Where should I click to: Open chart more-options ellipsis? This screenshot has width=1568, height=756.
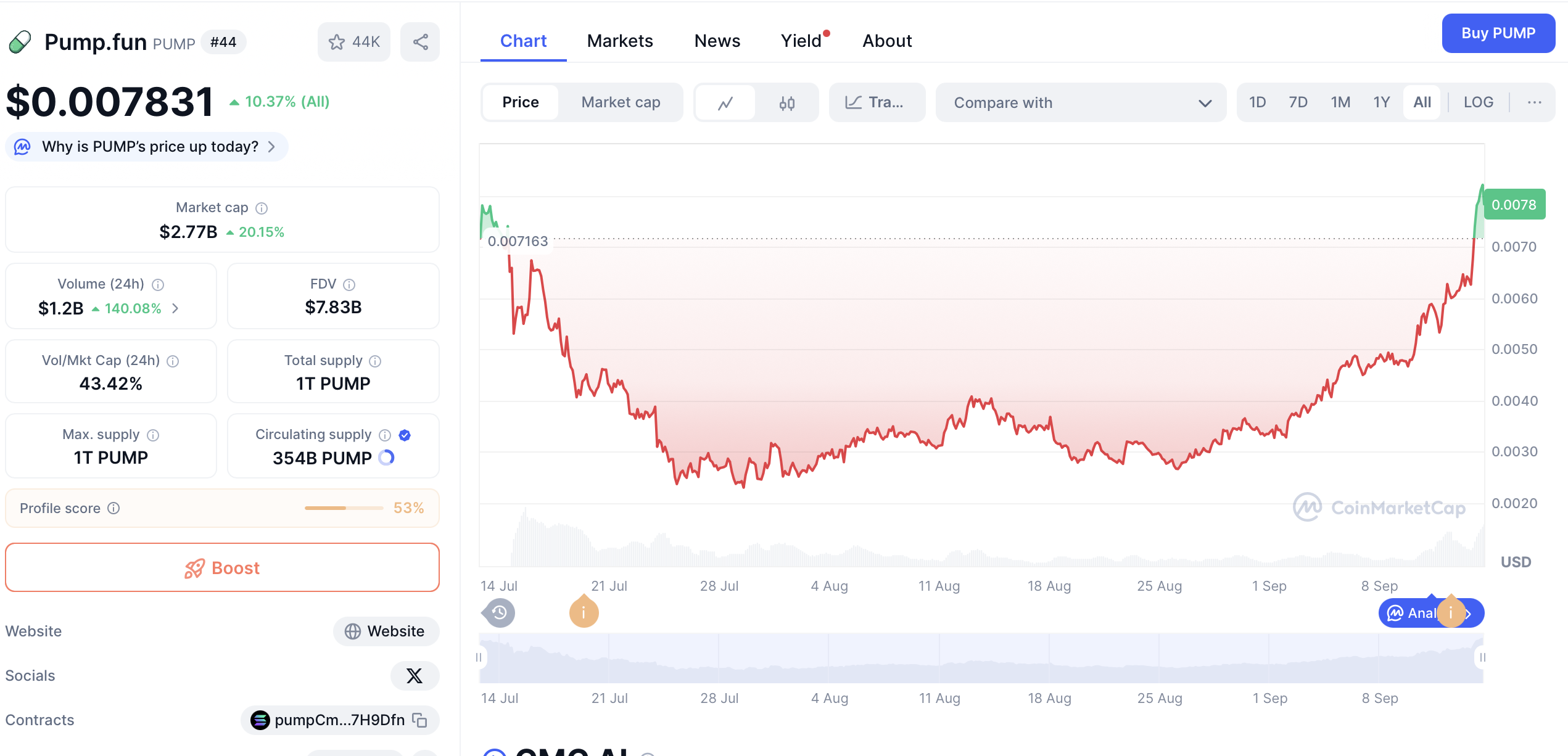1534,102
